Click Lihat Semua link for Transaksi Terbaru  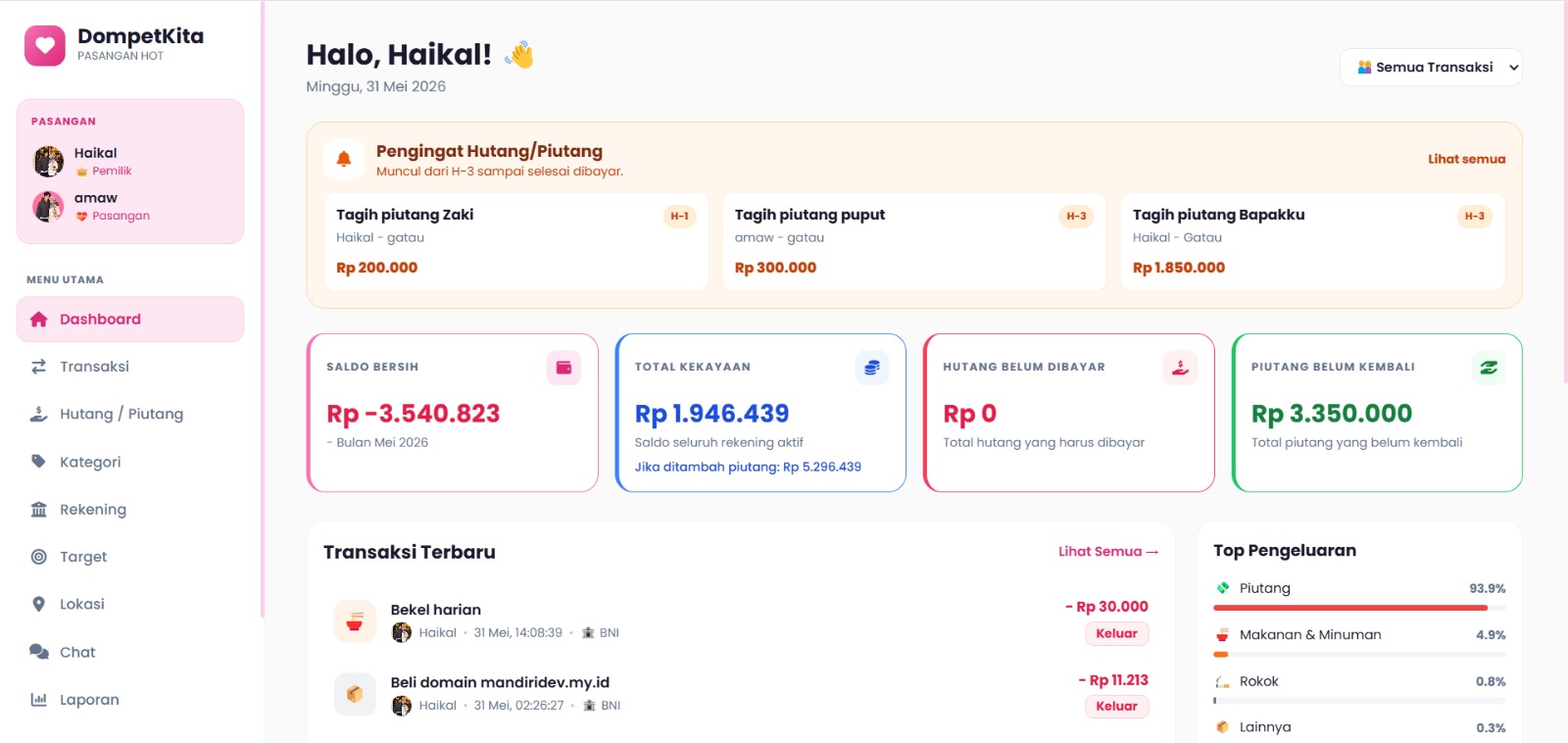tap(1108, 552)
